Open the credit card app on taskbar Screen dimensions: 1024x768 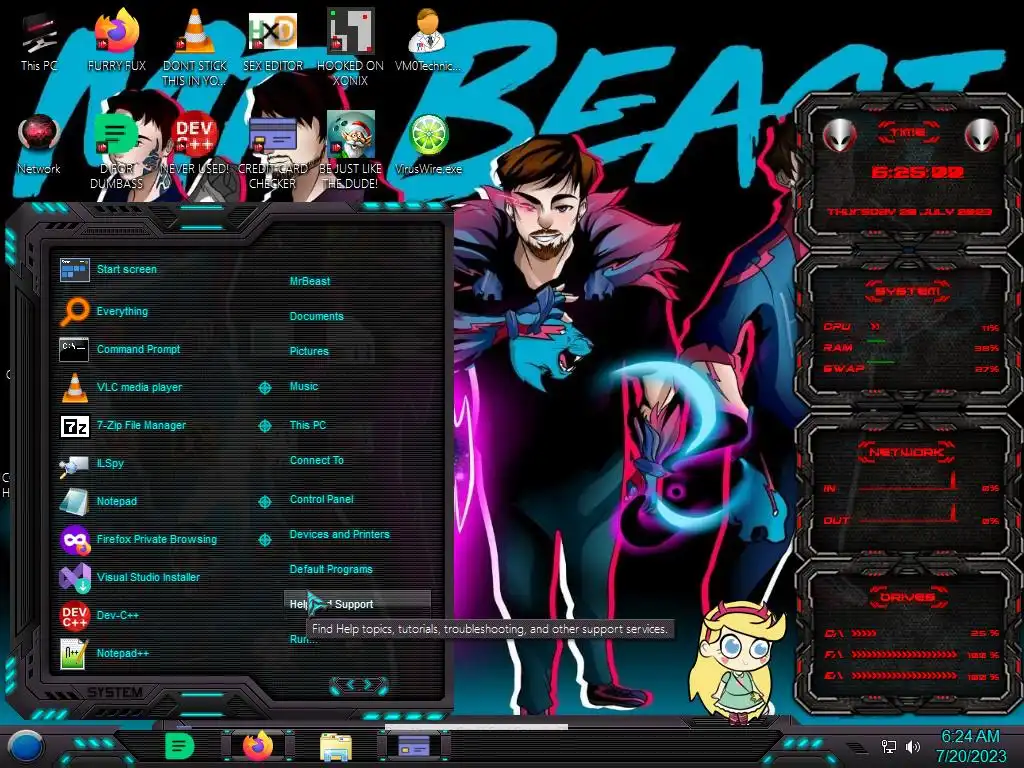[413, 745]
